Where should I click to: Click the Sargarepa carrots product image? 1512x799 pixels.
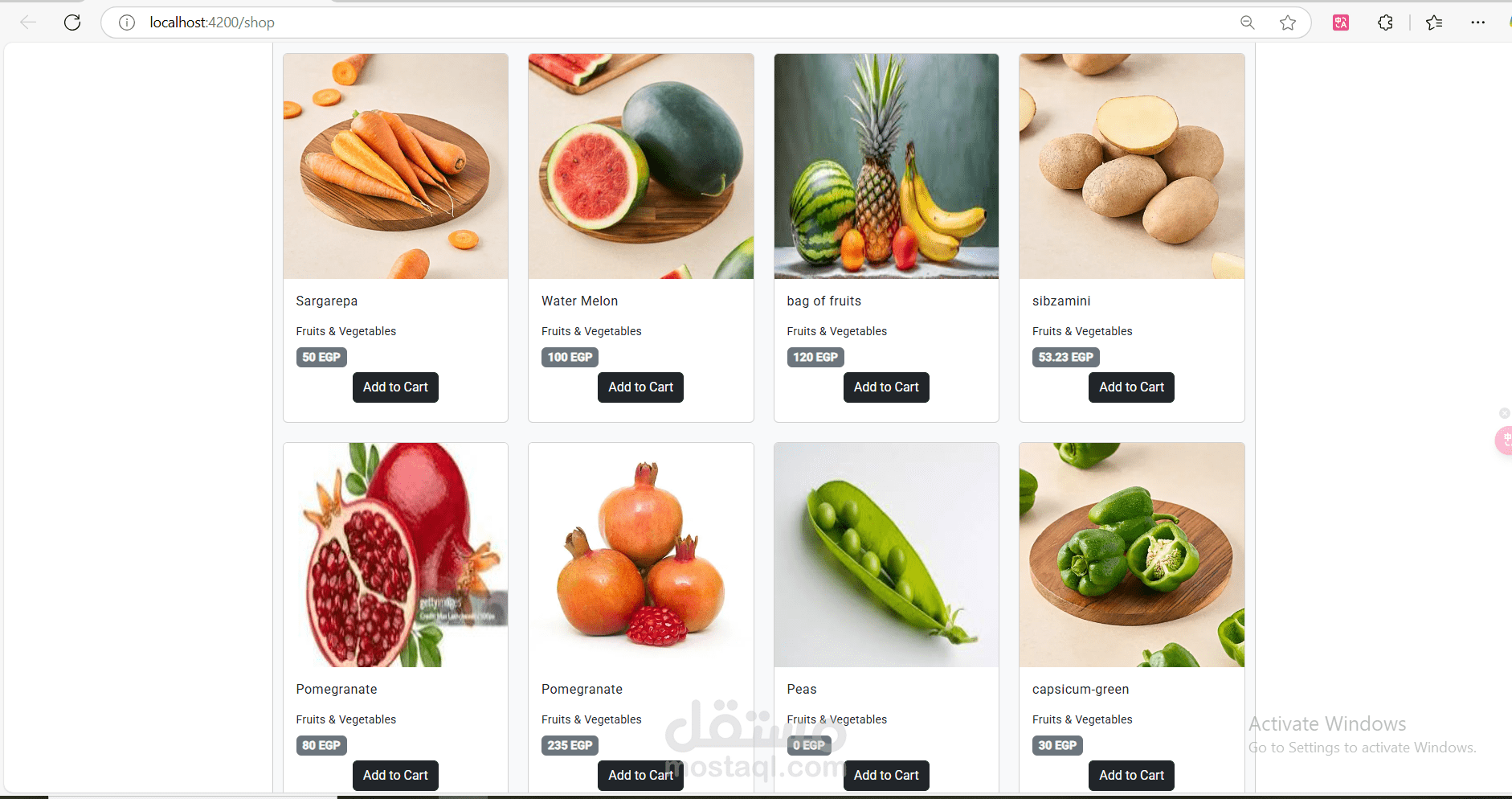(x=395, y=166)
